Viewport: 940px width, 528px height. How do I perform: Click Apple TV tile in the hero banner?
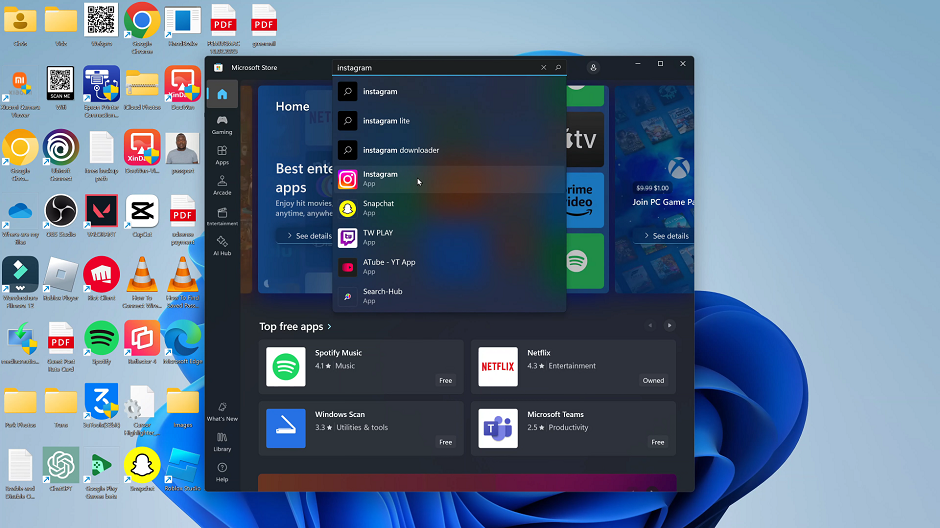click(x=585, y=139)
